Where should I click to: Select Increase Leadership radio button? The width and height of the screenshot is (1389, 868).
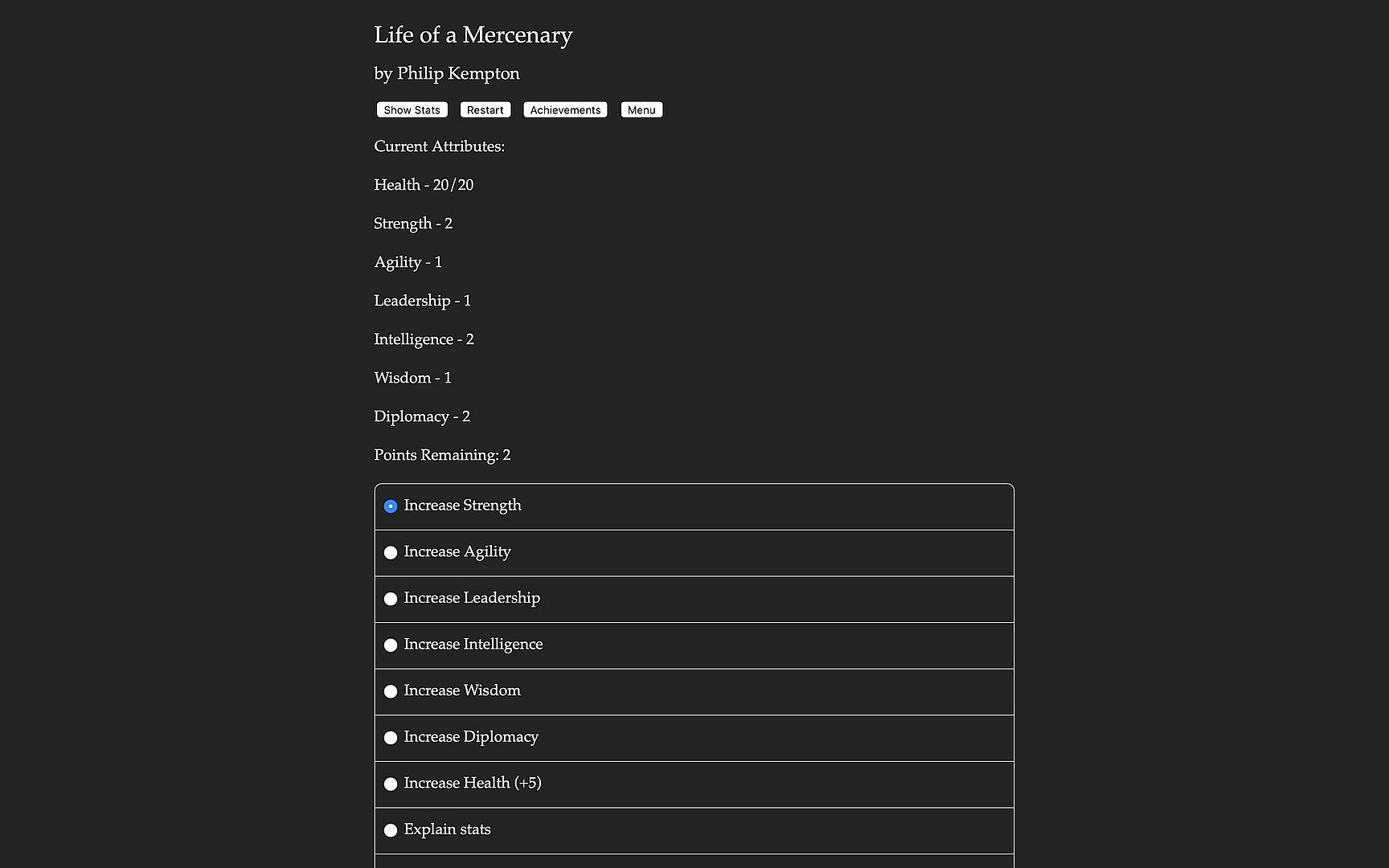click(x=391, y=599)
